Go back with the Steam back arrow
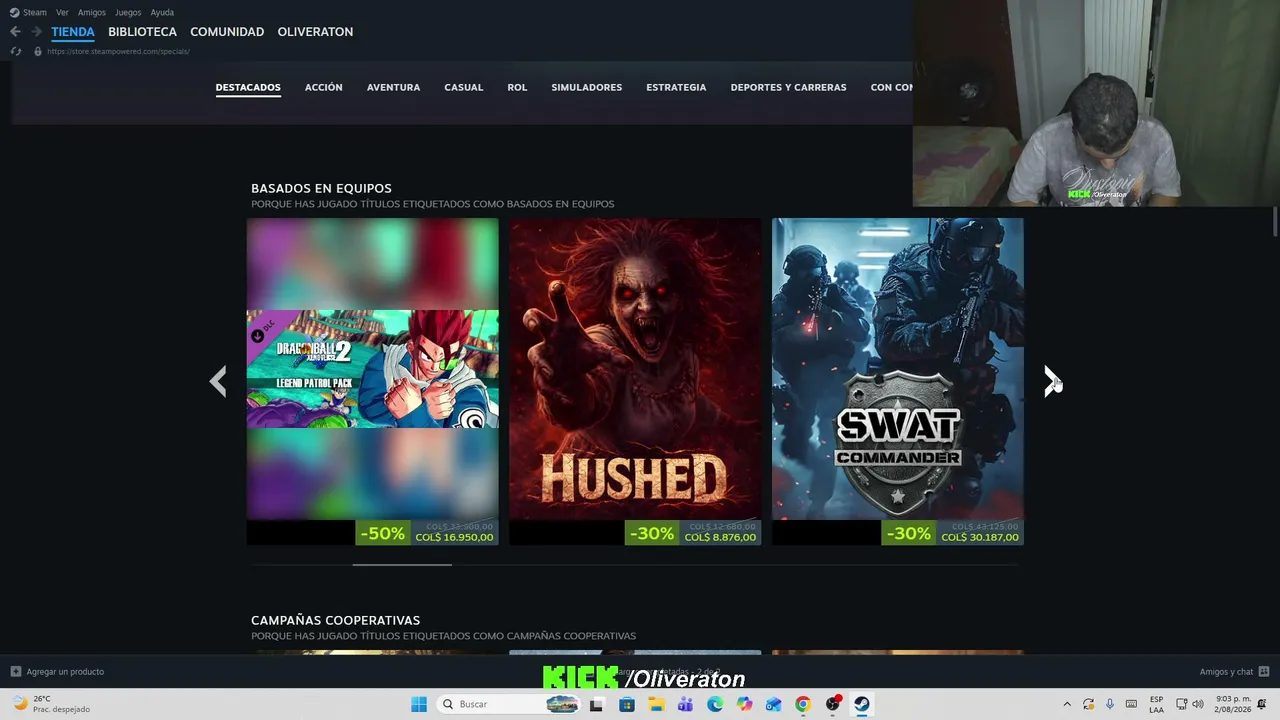The width and height of the screenshot is (1280, 720). point(15,32)
